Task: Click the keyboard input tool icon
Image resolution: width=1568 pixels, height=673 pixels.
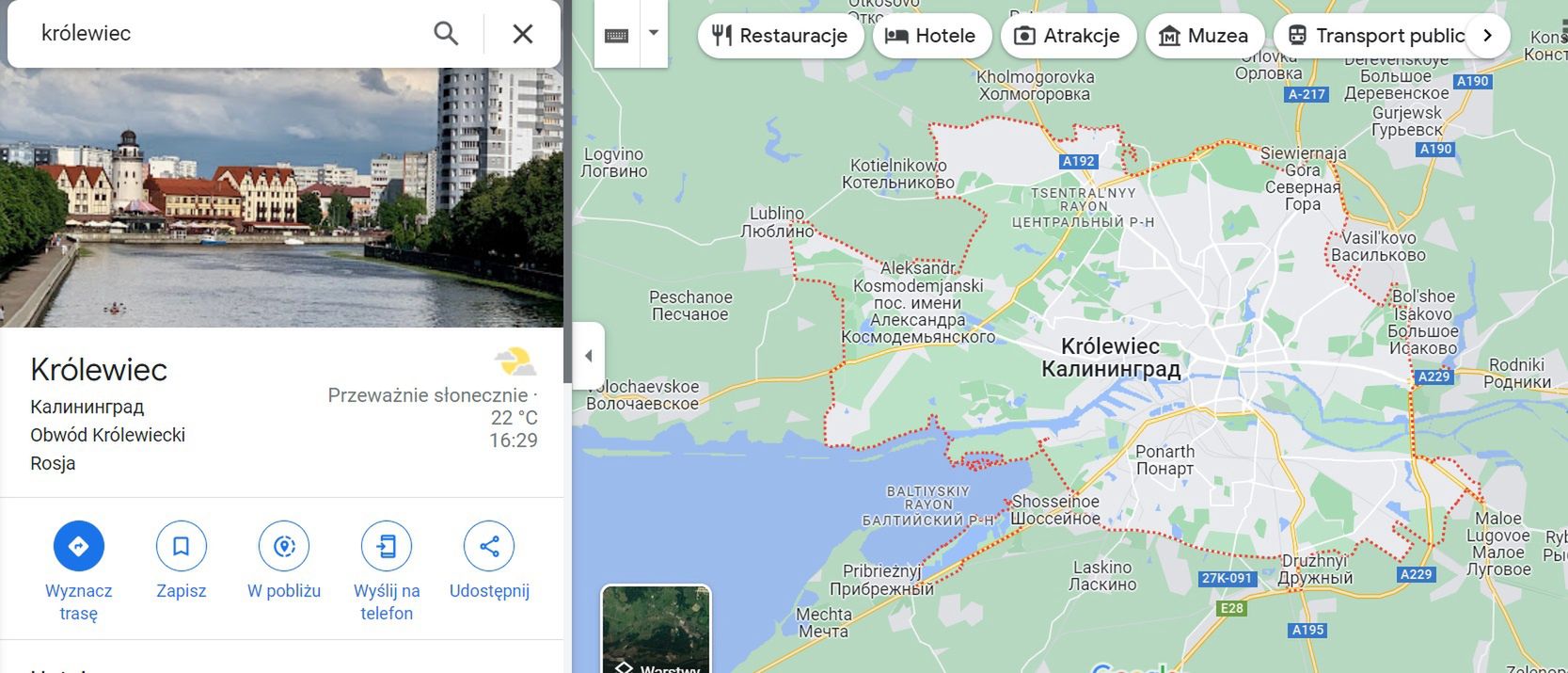Action: [x=617, y=35]
